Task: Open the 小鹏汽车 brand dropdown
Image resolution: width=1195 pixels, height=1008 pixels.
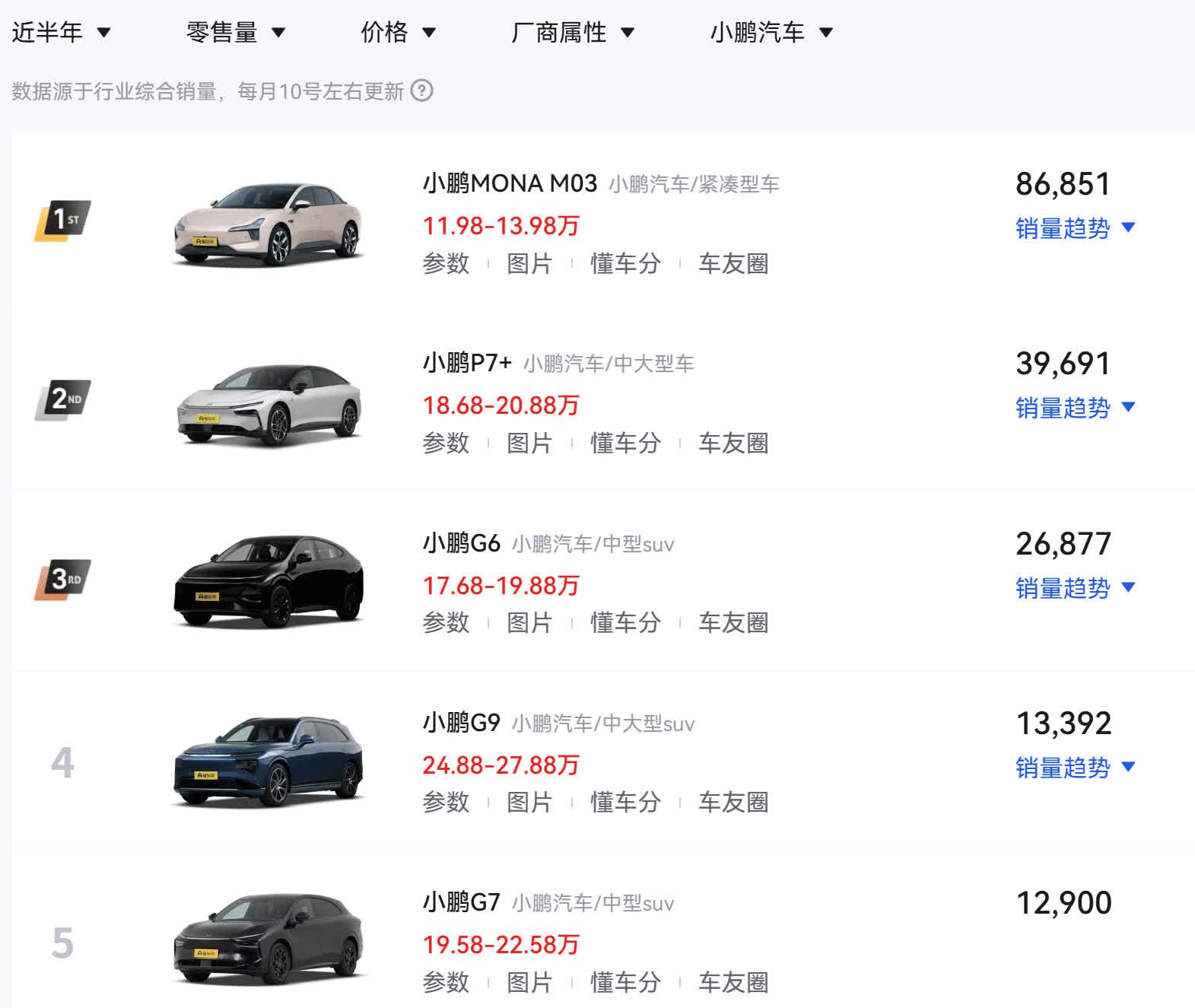Action: pyautogui.click(x=771, y=32)
